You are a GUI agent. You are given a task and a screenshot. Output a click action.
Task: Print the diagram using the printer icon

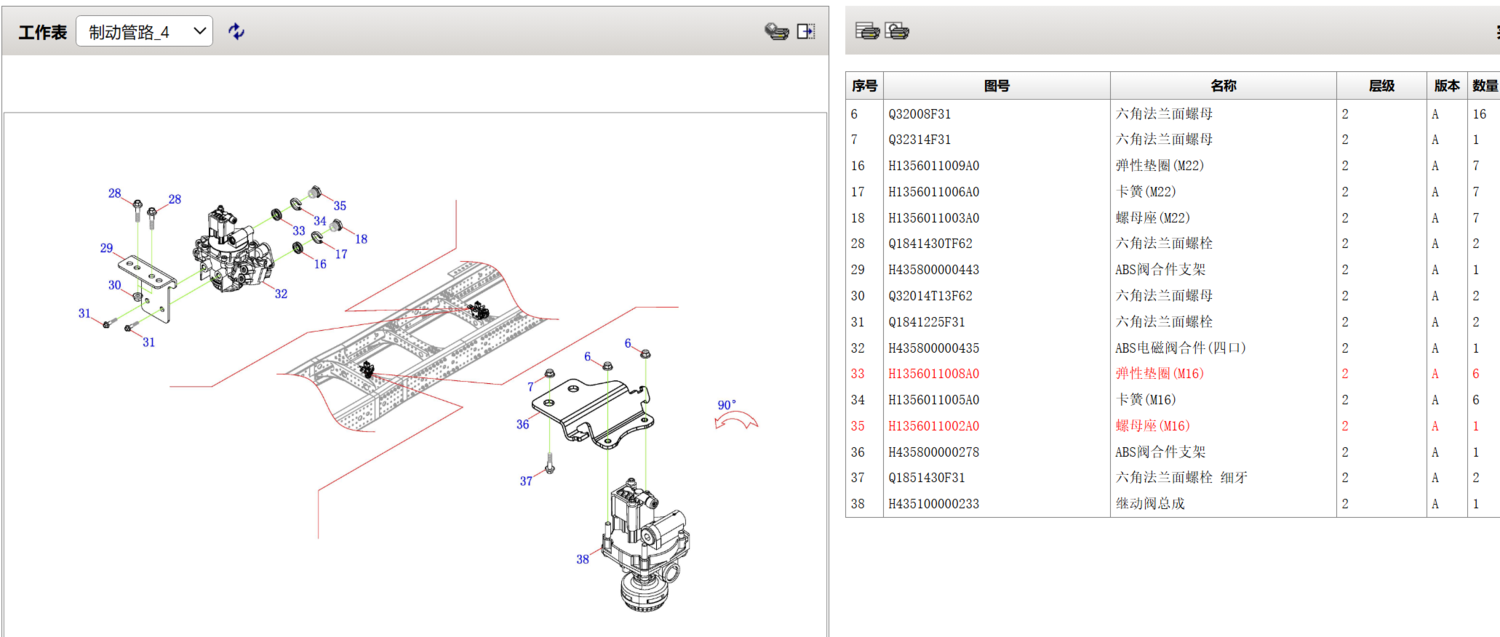[x=776, y=32]
